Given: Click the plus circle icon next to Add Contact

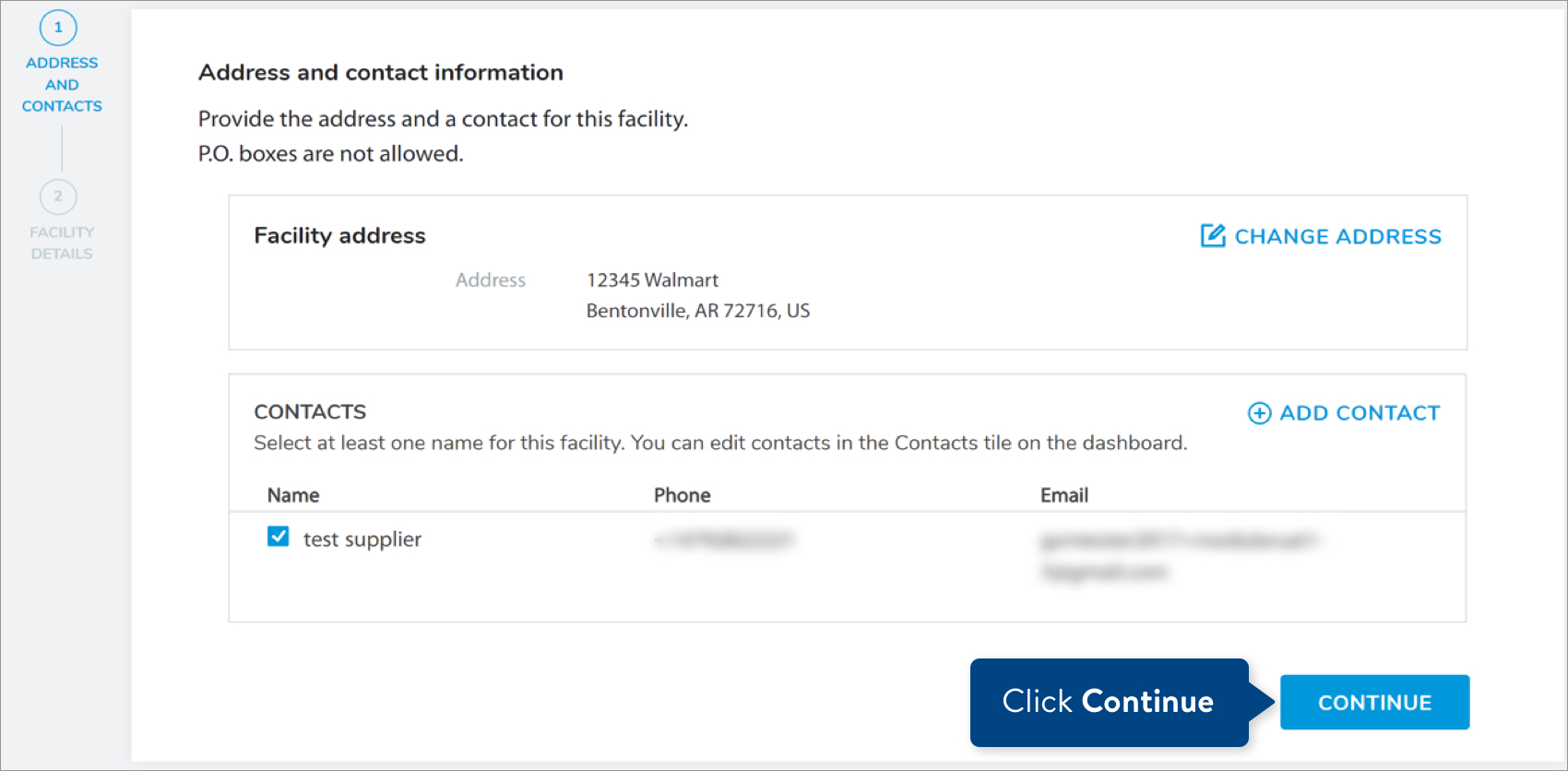Looking at the screenshot, I should pos(1260,413).
